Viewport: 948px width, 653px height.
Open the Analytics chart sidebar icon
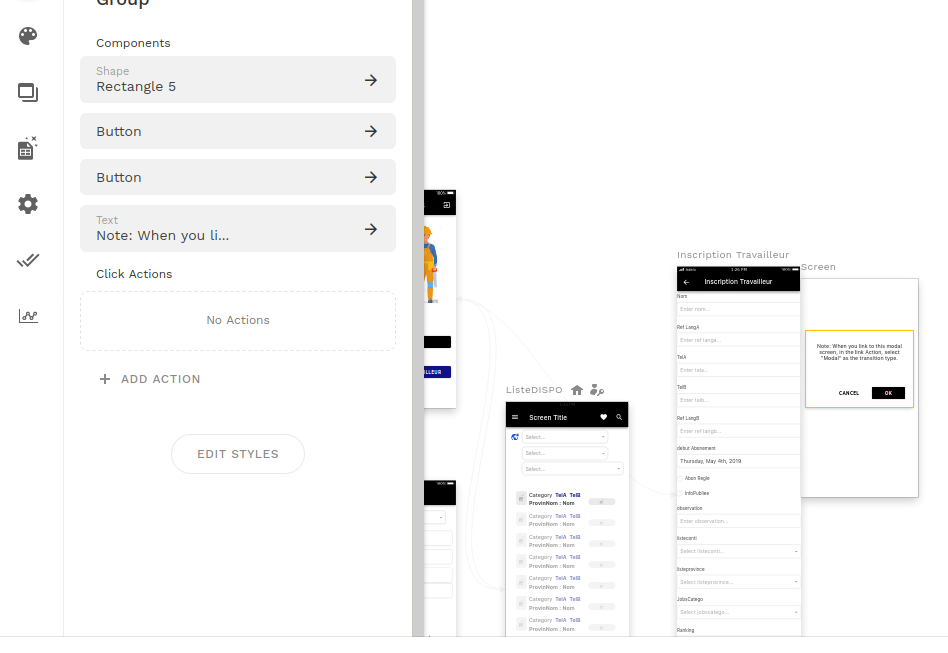(28, 316)
